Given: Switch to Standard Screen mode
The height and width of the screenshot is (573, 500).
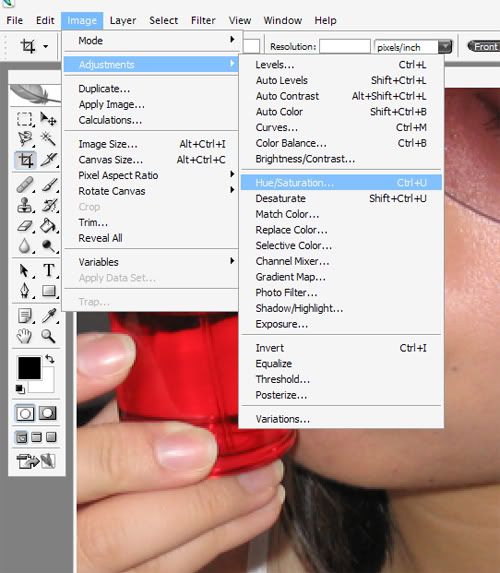Looking at the screenshot, I should pyautogui.click(x=22, y=437).
